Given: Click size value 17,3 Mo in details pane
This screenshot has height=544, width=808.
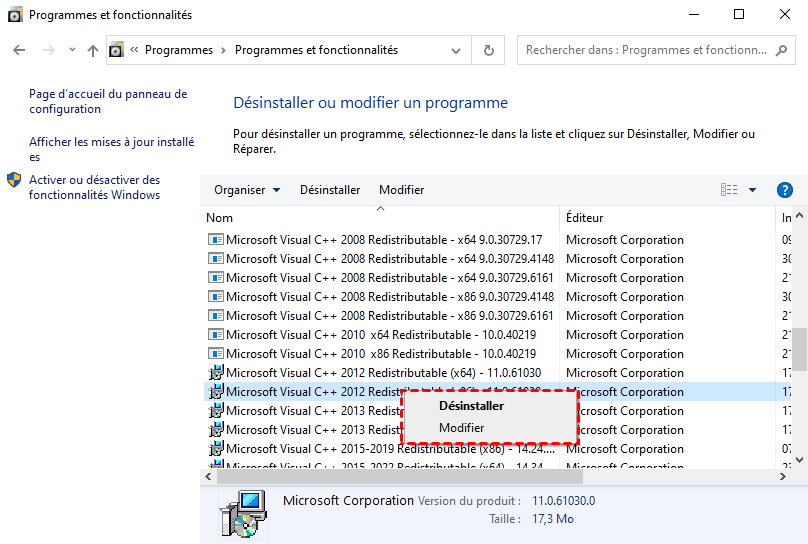Looking at the screenshot, I should pos(553,519).
